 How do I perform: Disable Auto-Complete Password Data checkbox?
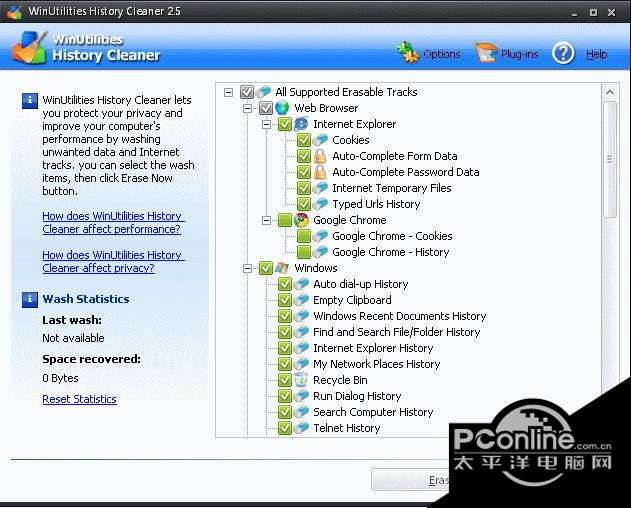click(303, 172)
